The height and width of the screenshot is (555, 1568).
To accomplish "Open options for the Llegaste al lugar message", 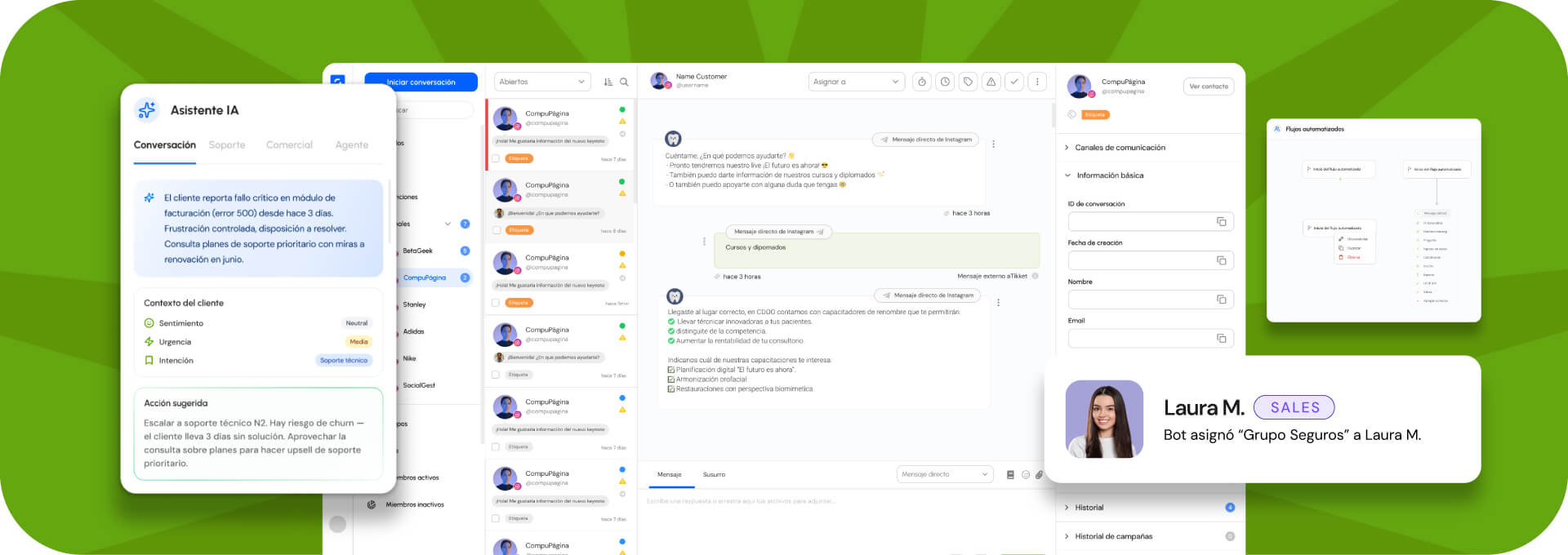I will coord(998,303).
